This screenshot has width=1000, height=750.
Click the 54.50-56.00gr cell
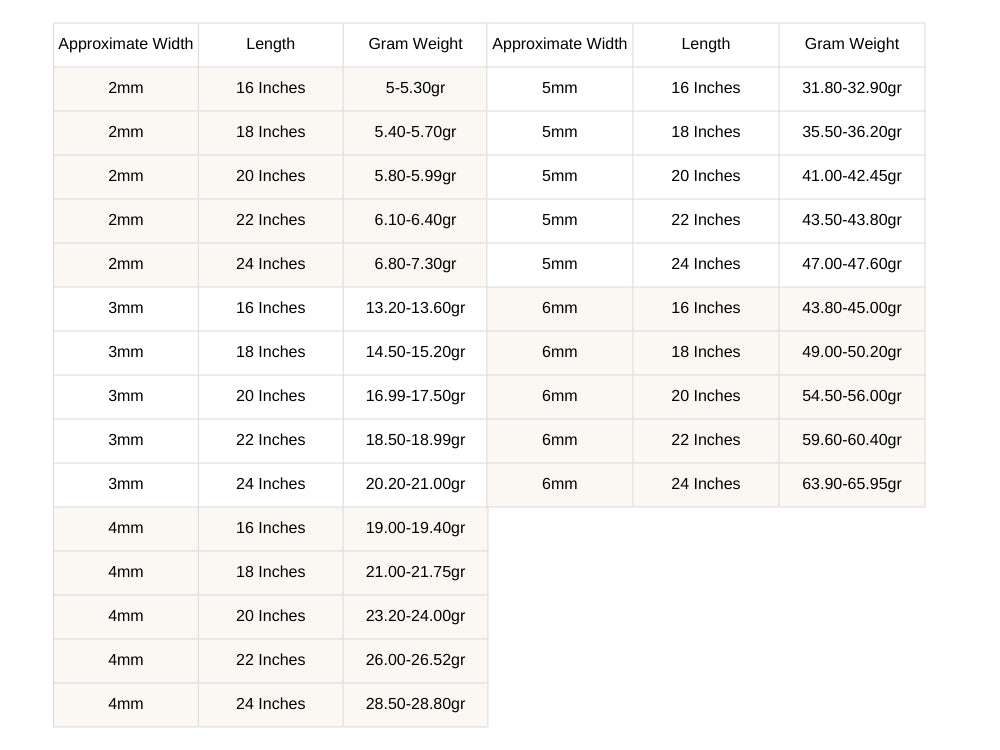click(x=851, y=396)
